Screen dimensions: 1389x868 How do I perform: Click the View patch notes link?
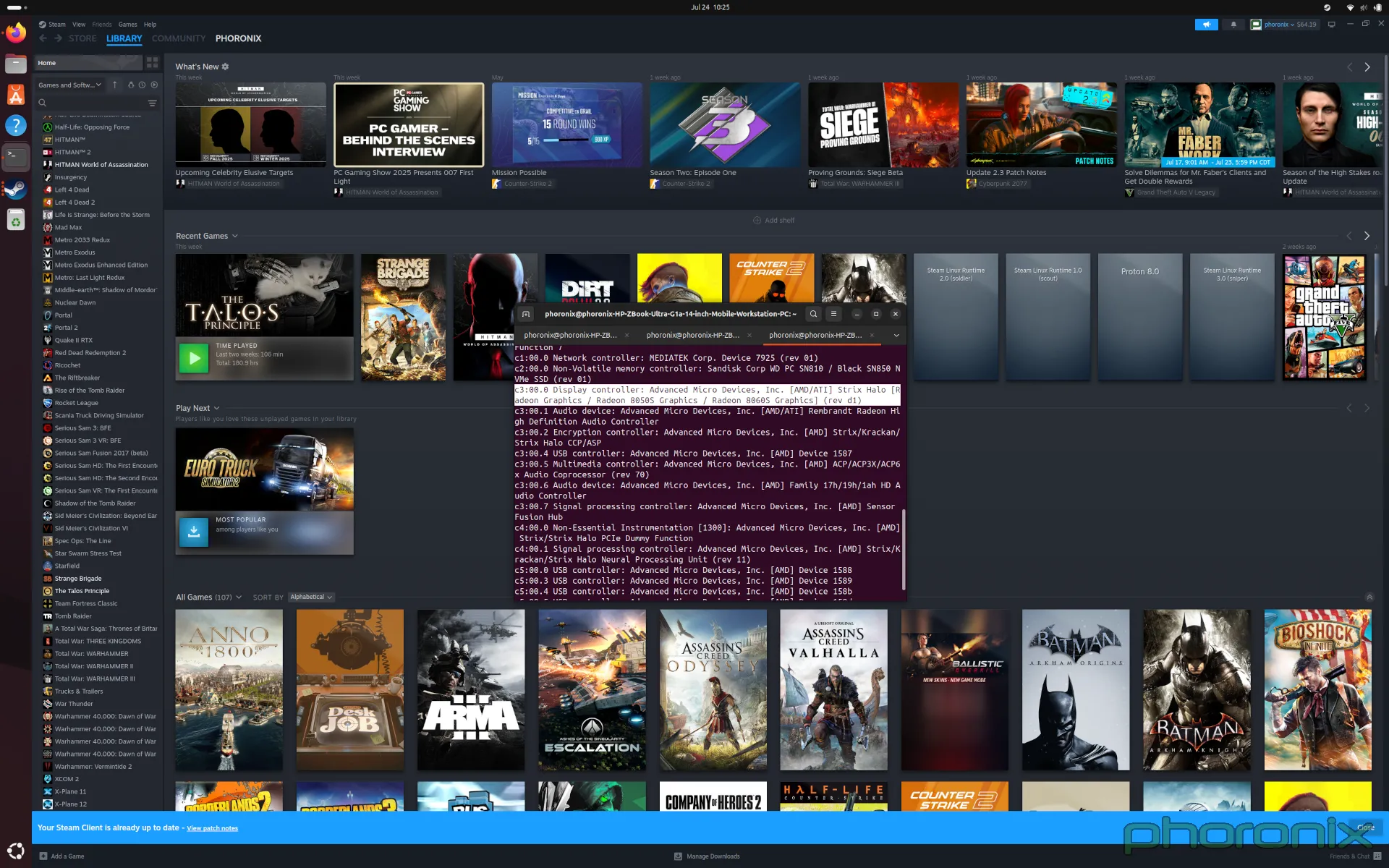[x=212, y=828]
